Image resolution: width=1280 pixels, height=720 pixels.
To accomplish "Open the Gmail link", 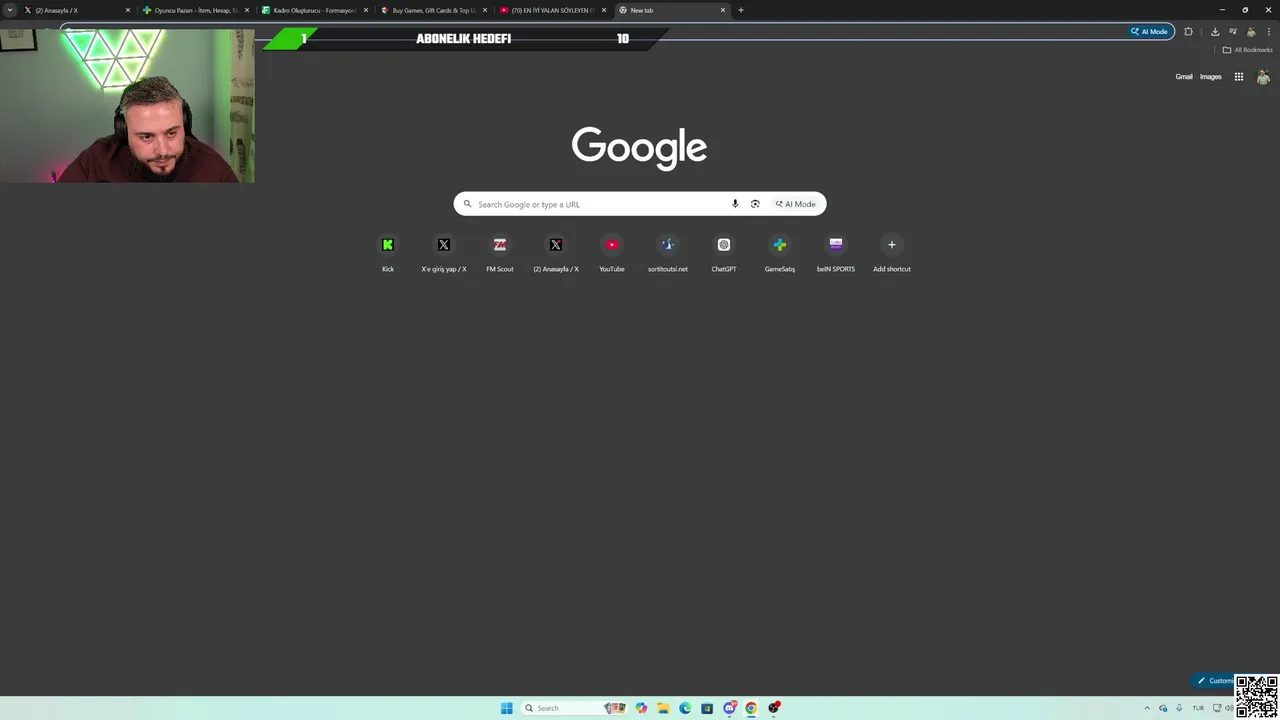I will pos(1184,77).
